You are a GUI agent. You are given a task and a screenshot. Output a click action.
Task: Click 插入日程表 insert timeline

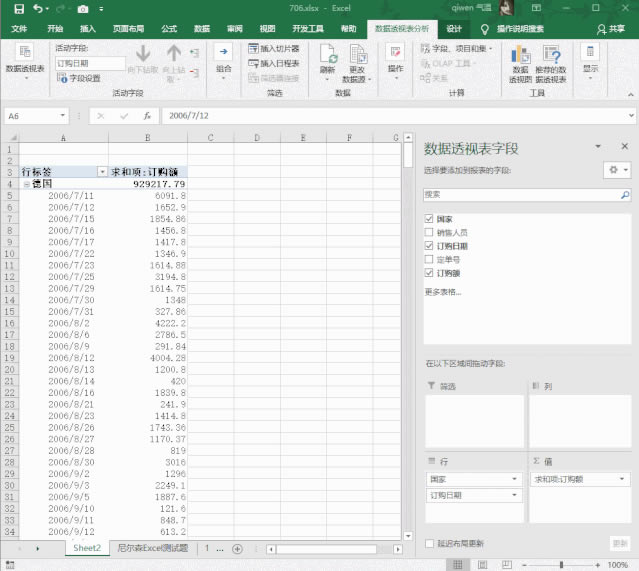274,63
